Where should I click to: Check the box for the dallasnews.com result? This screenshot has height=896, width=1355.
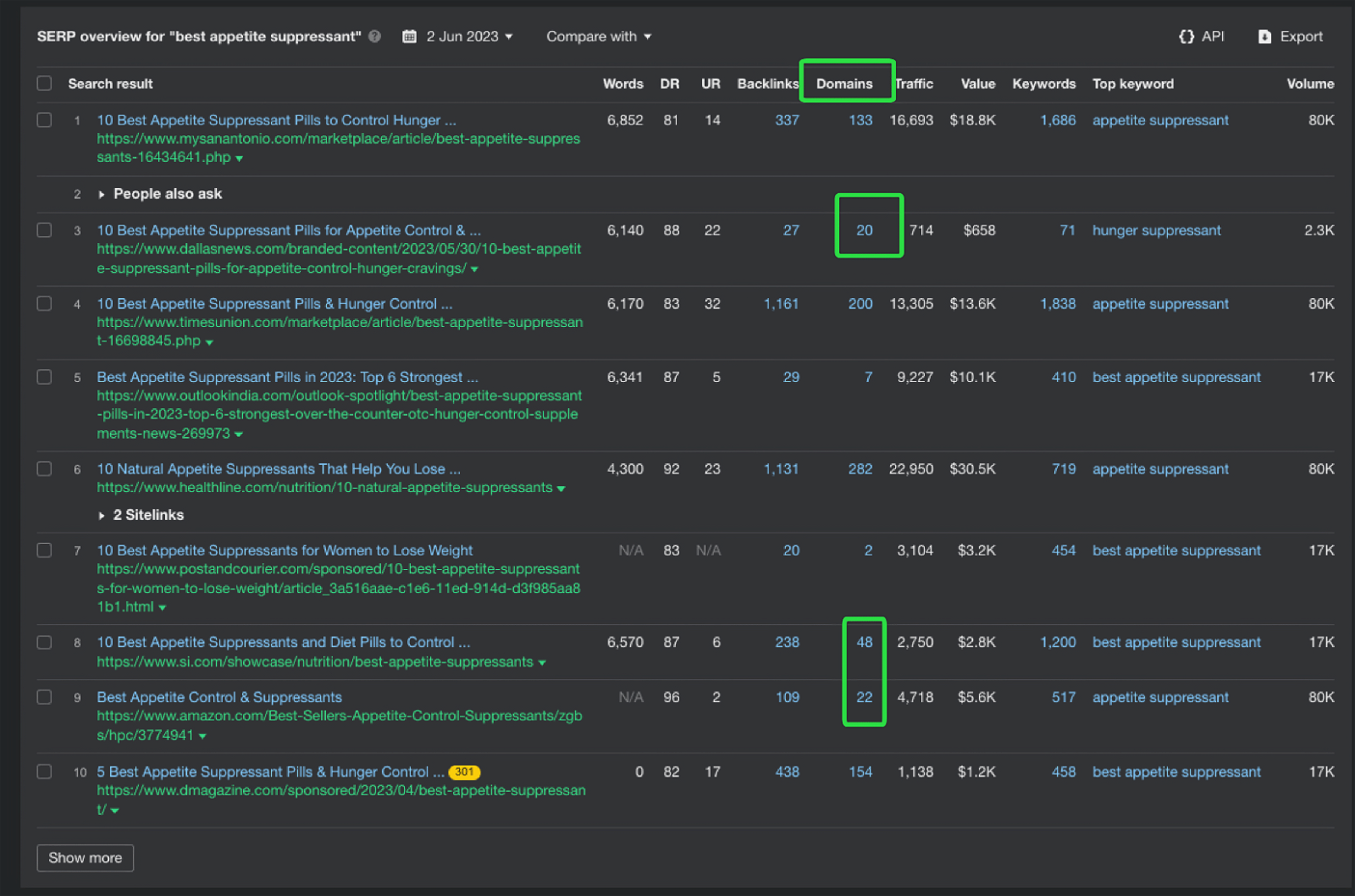(44, 230)
